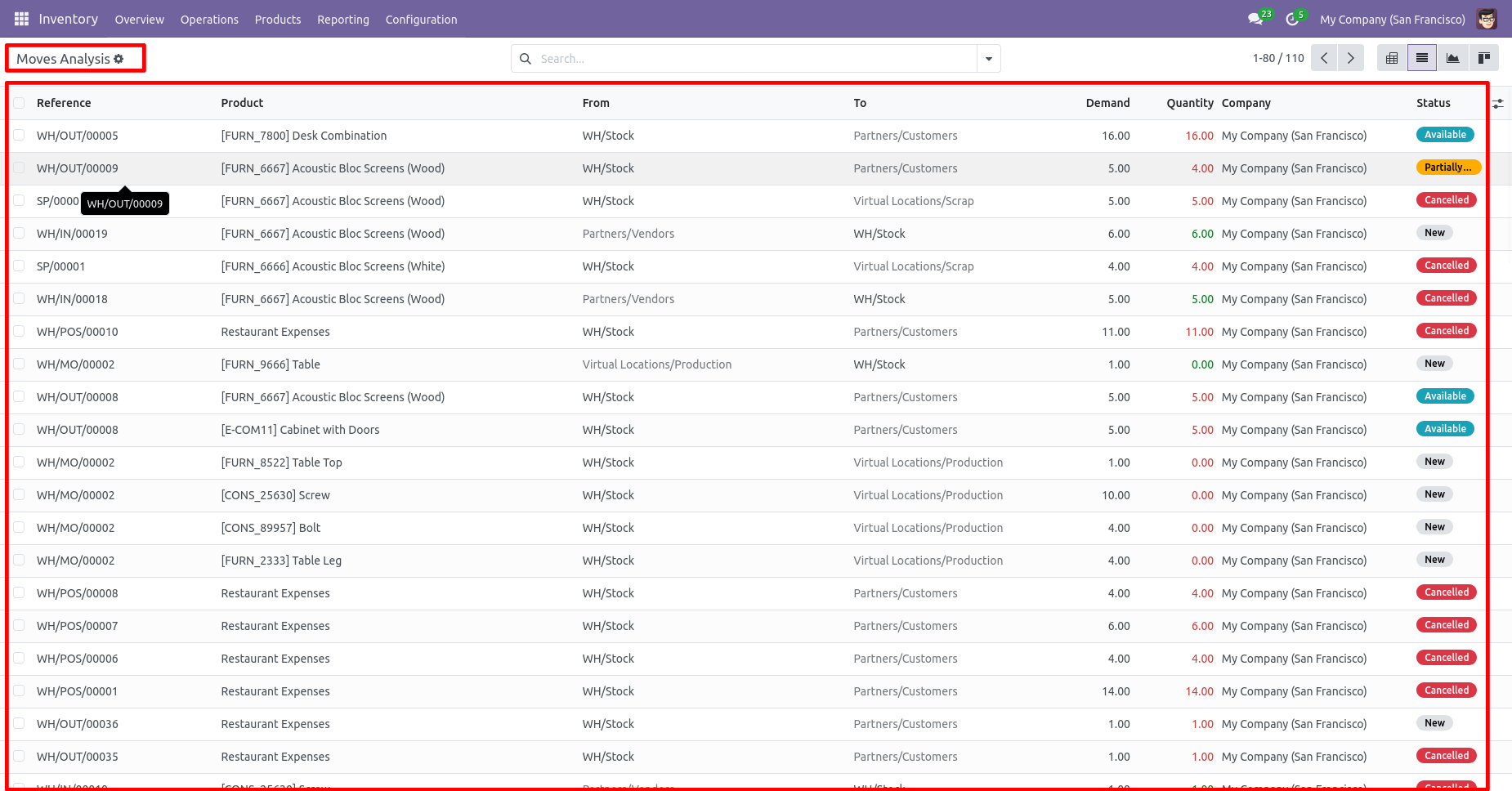
Task: Select checkbox for WH/OUT/00009 row
Action: [19, 168]
